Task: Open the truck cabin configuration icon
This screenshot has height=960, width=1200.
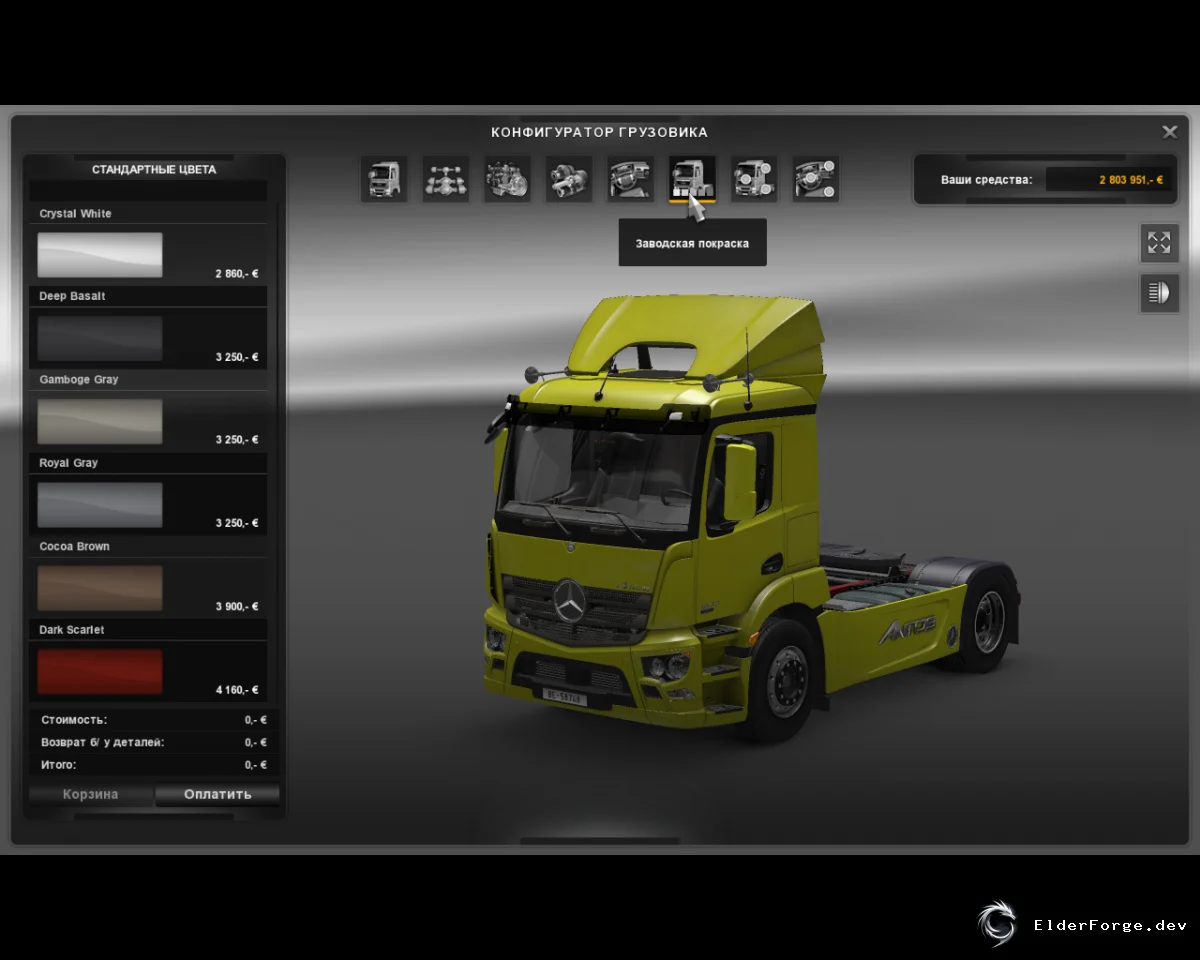Action: 384,179
